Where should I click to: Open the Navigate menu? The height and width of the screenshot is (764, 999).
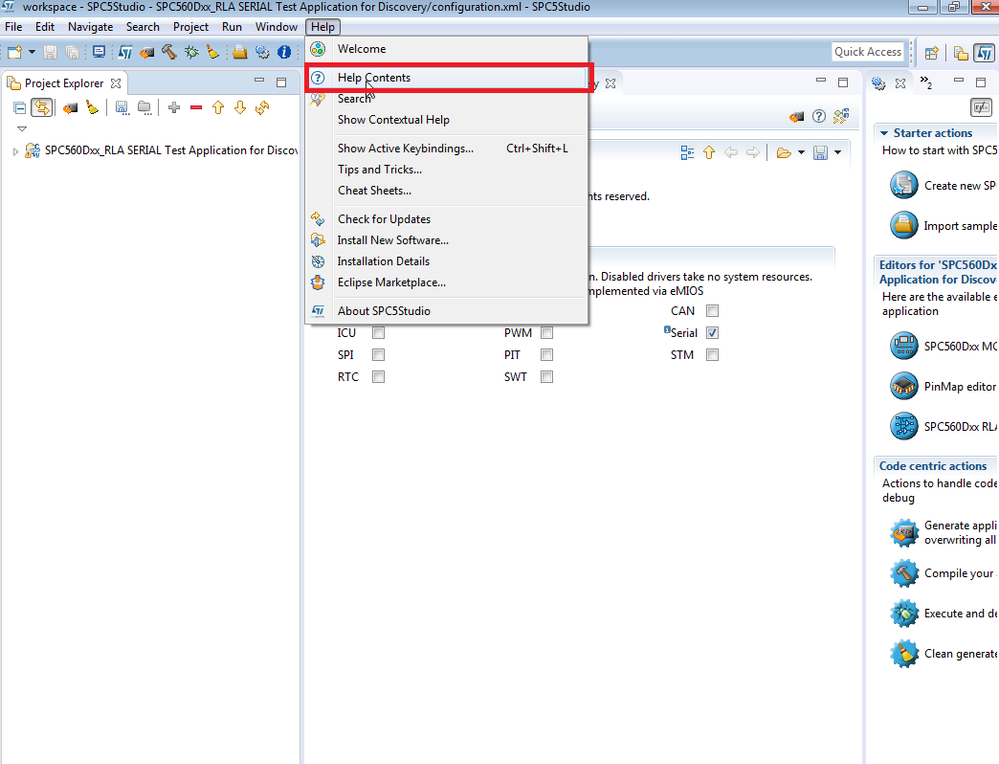(x=90, y=27)
